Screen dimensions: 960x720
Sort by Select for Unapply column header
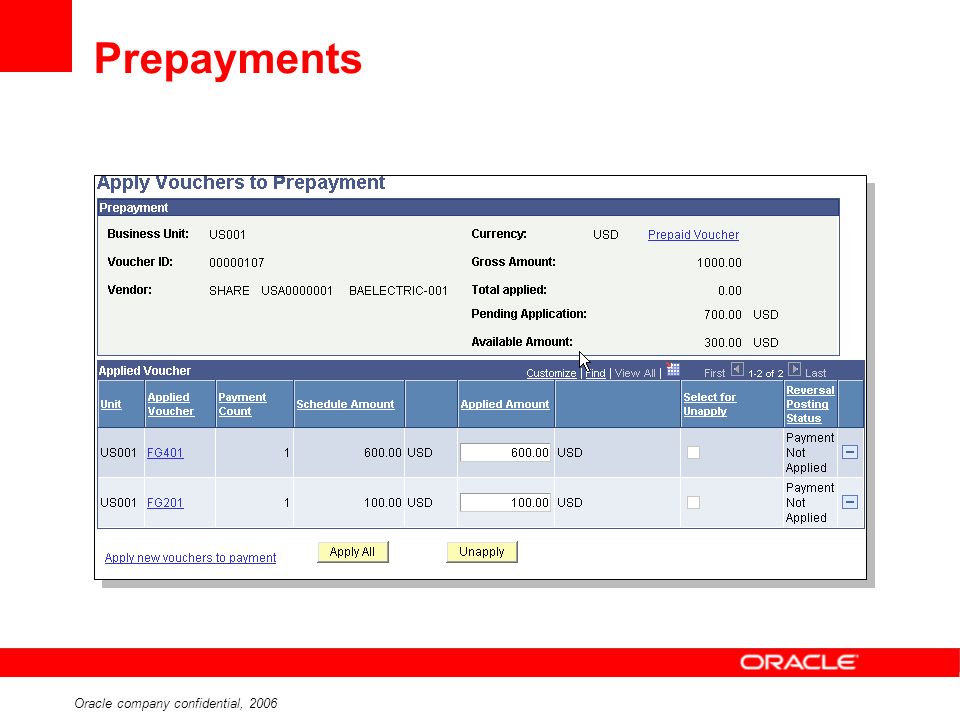click(x=710, y=404)
